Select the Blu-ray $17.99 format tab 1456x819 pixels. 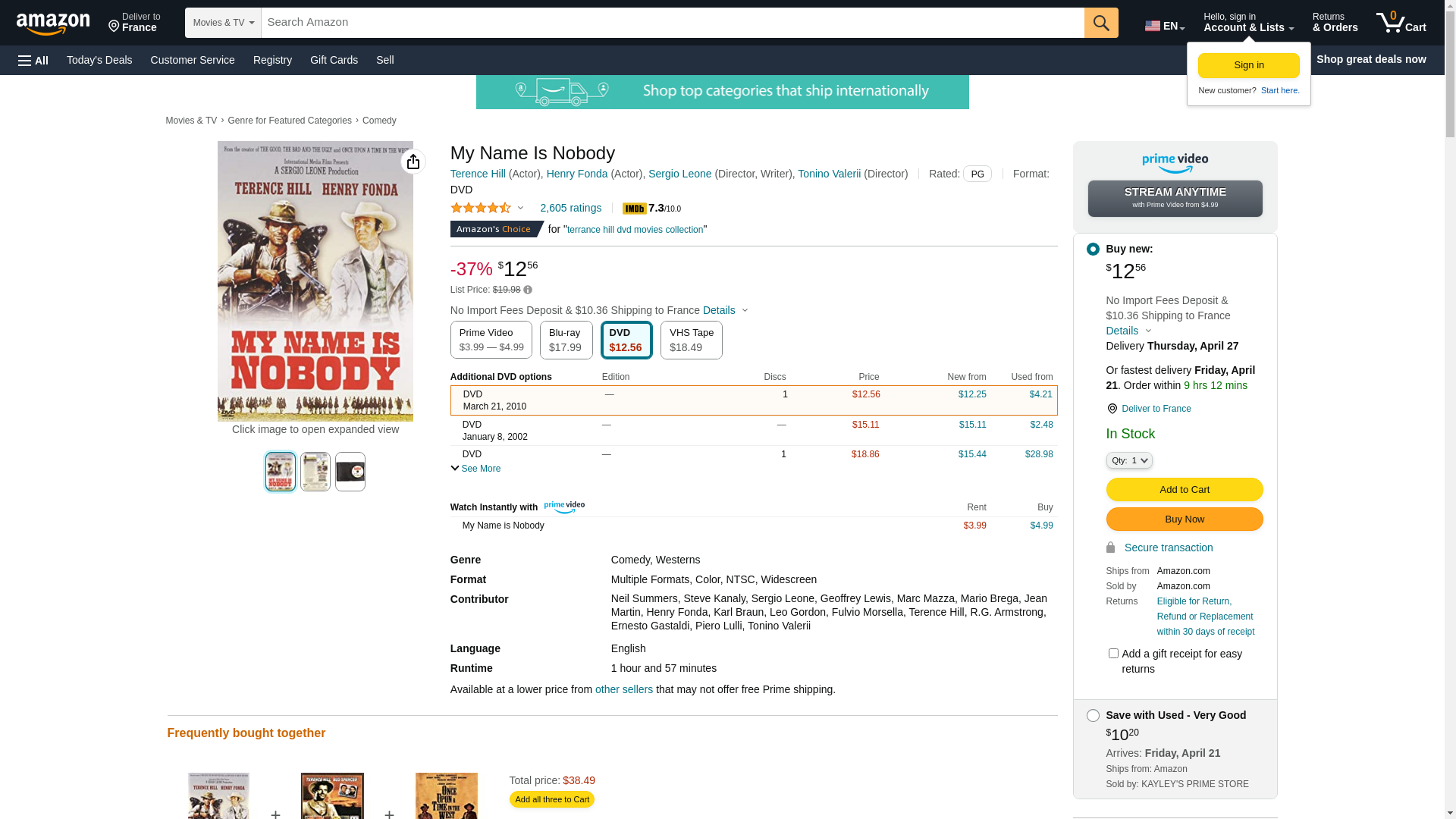point(566,340)
